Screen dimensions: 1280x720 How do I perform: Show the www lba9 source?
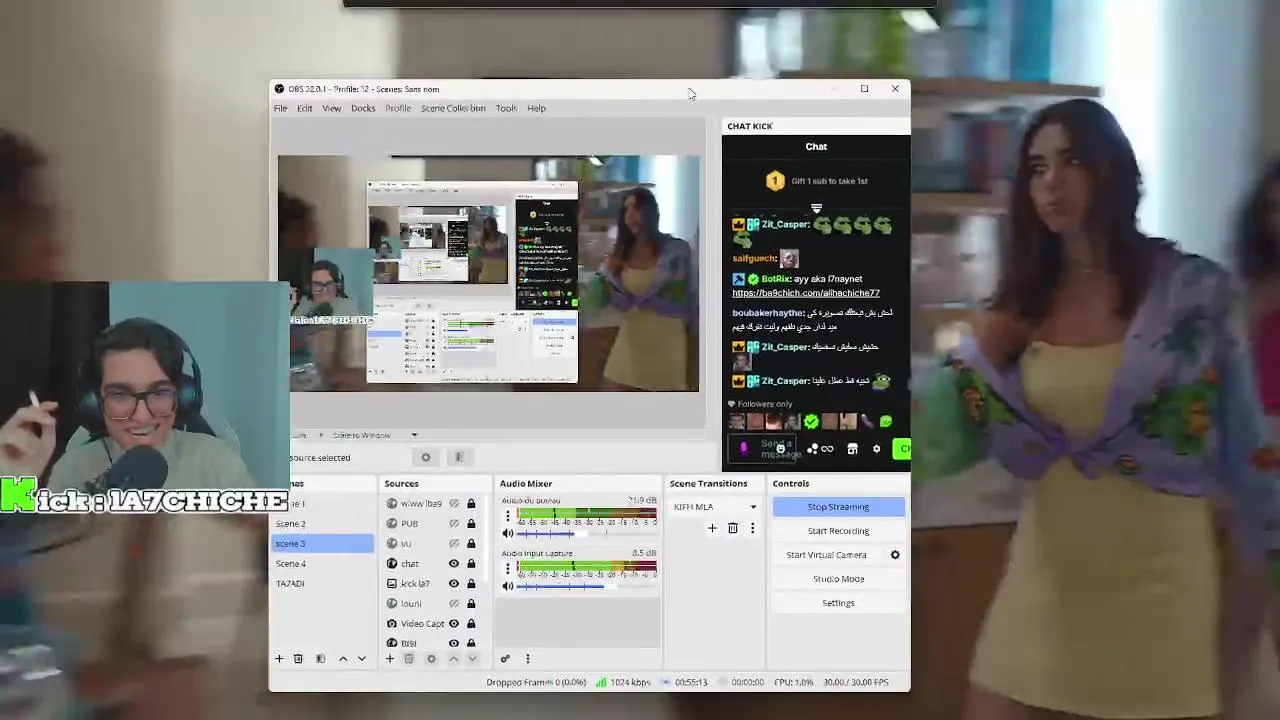point(454,503)
